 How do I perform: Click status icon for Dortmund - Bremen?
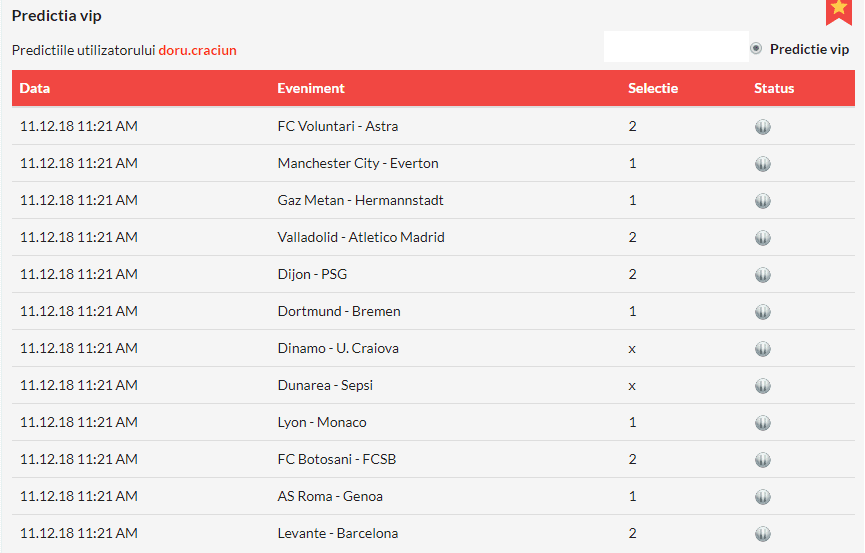[763, 312]
